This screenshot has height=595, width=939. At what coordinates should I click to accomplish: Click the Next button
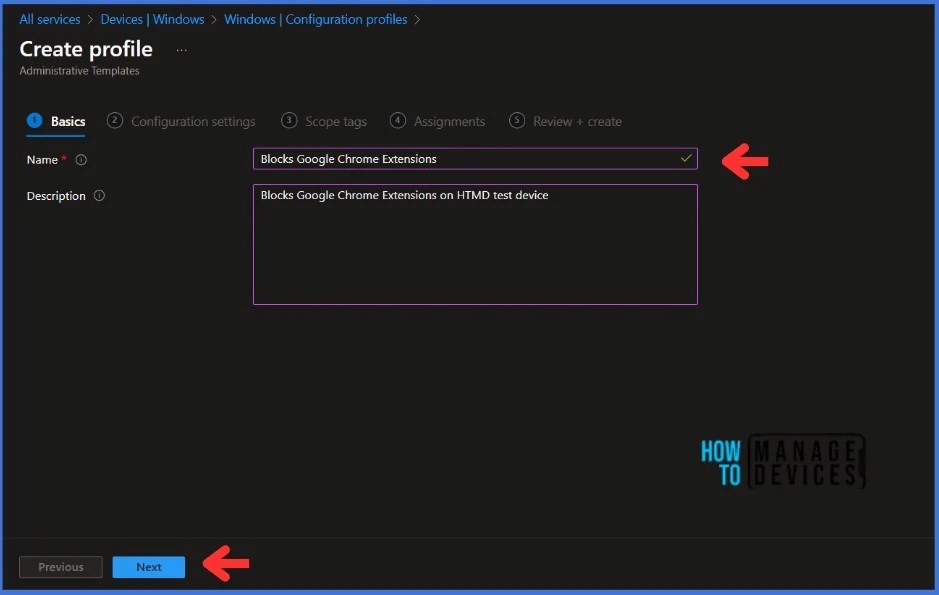148,566
